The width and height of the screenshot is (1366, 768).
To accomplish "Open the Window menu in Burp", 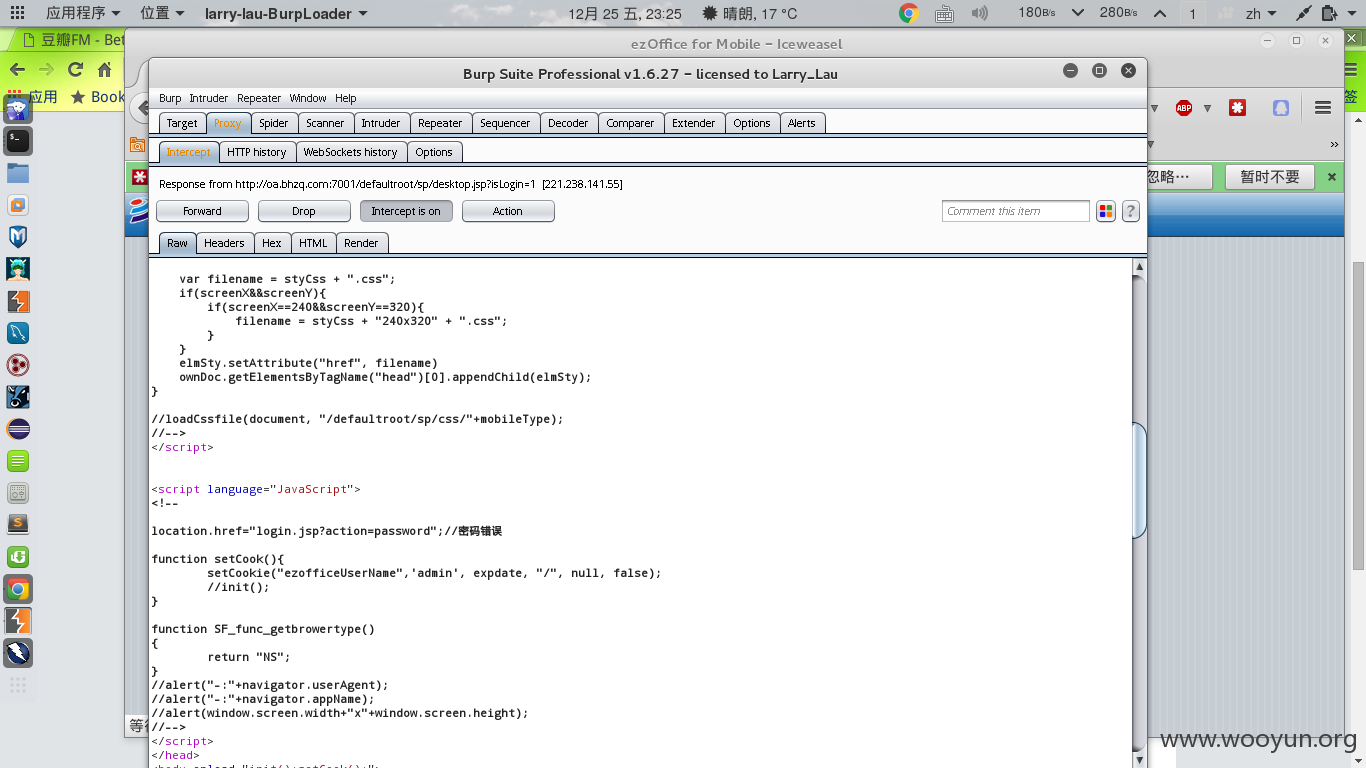I will point(308,98).
